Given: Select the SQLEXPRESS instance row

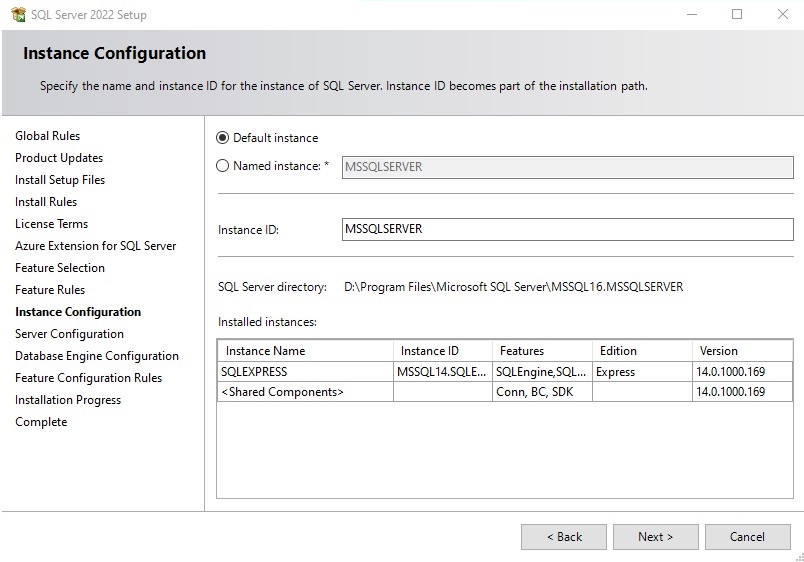Looking at the screenshot, I should pos(254,372).
